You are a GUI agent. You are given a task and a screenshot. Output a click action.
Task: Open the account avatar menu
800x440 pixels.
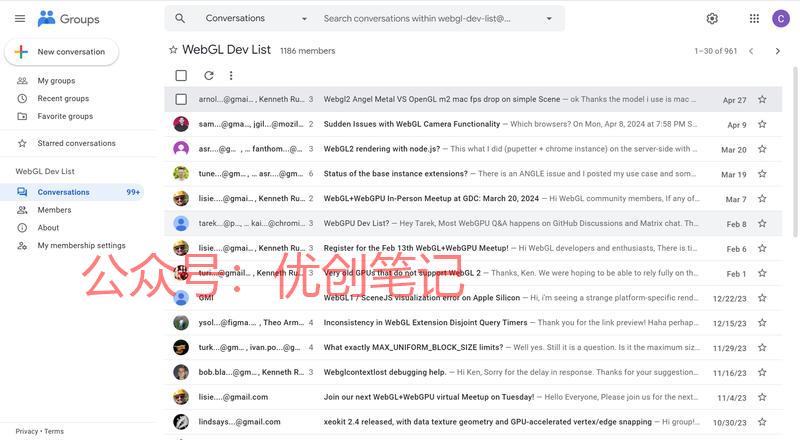[x=781, y=19]
